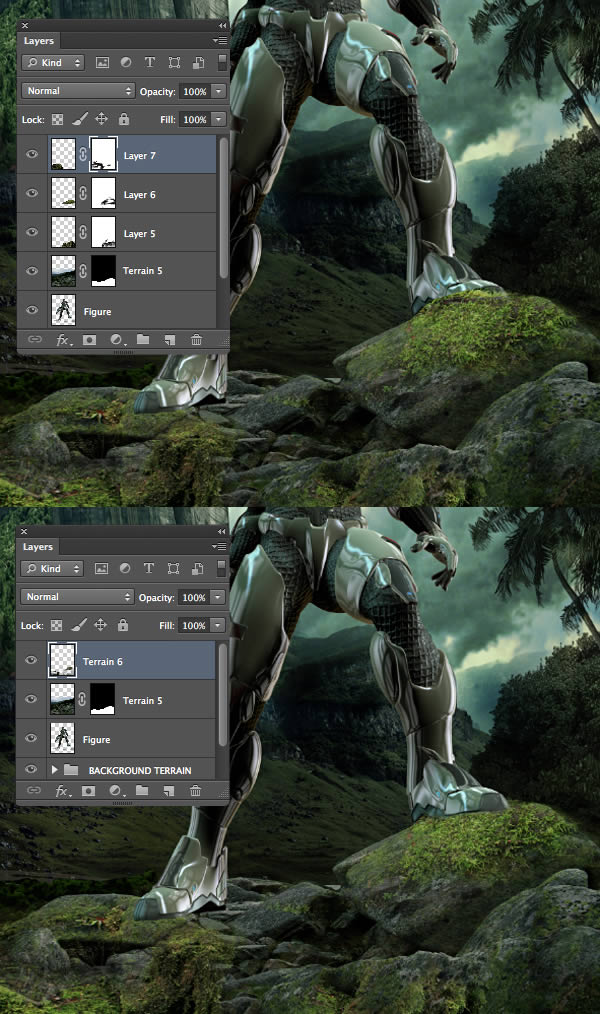Screen dimensions: 600x1014
Task: Add layer style fx in lower panel
Action: click(63, 791)
